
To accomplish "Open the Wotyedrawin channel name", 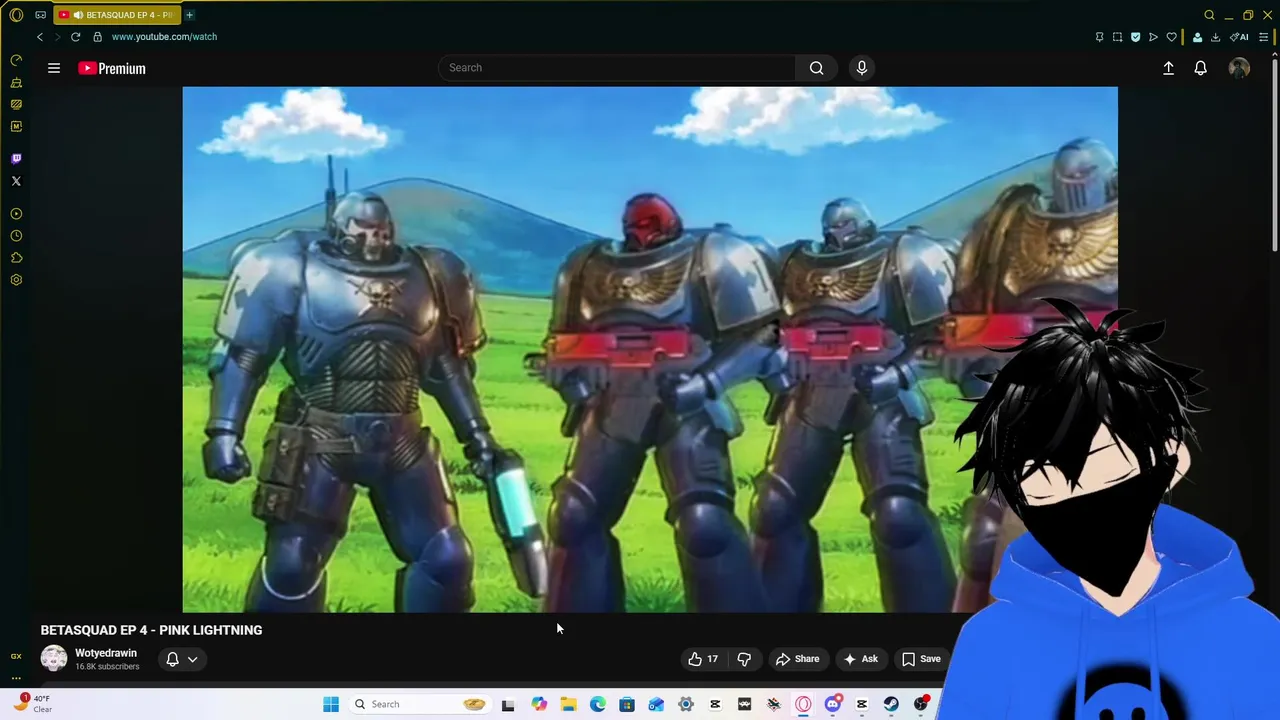I will [x=106, y=653].
